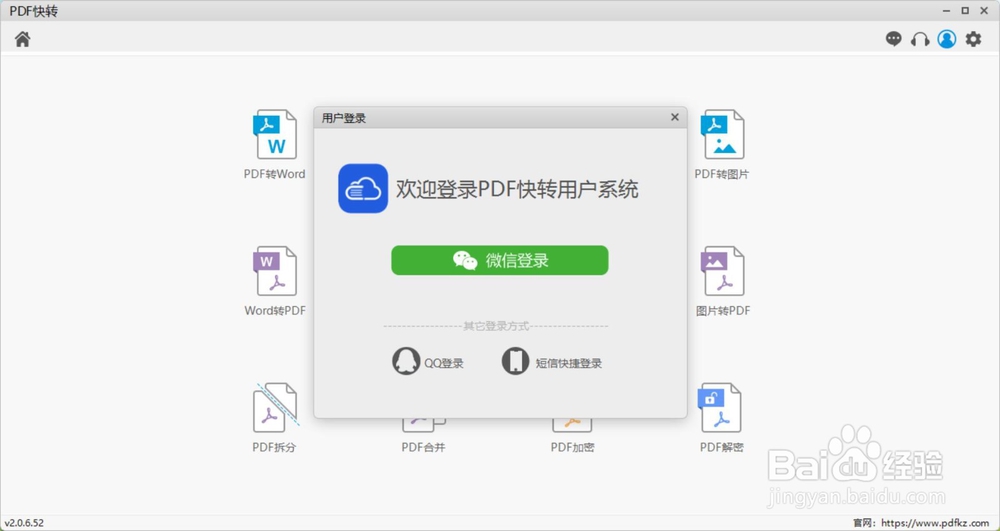Choose QQ登录 text link
The height and width of the screenshot is (531, 1000).
coord(444,364)
